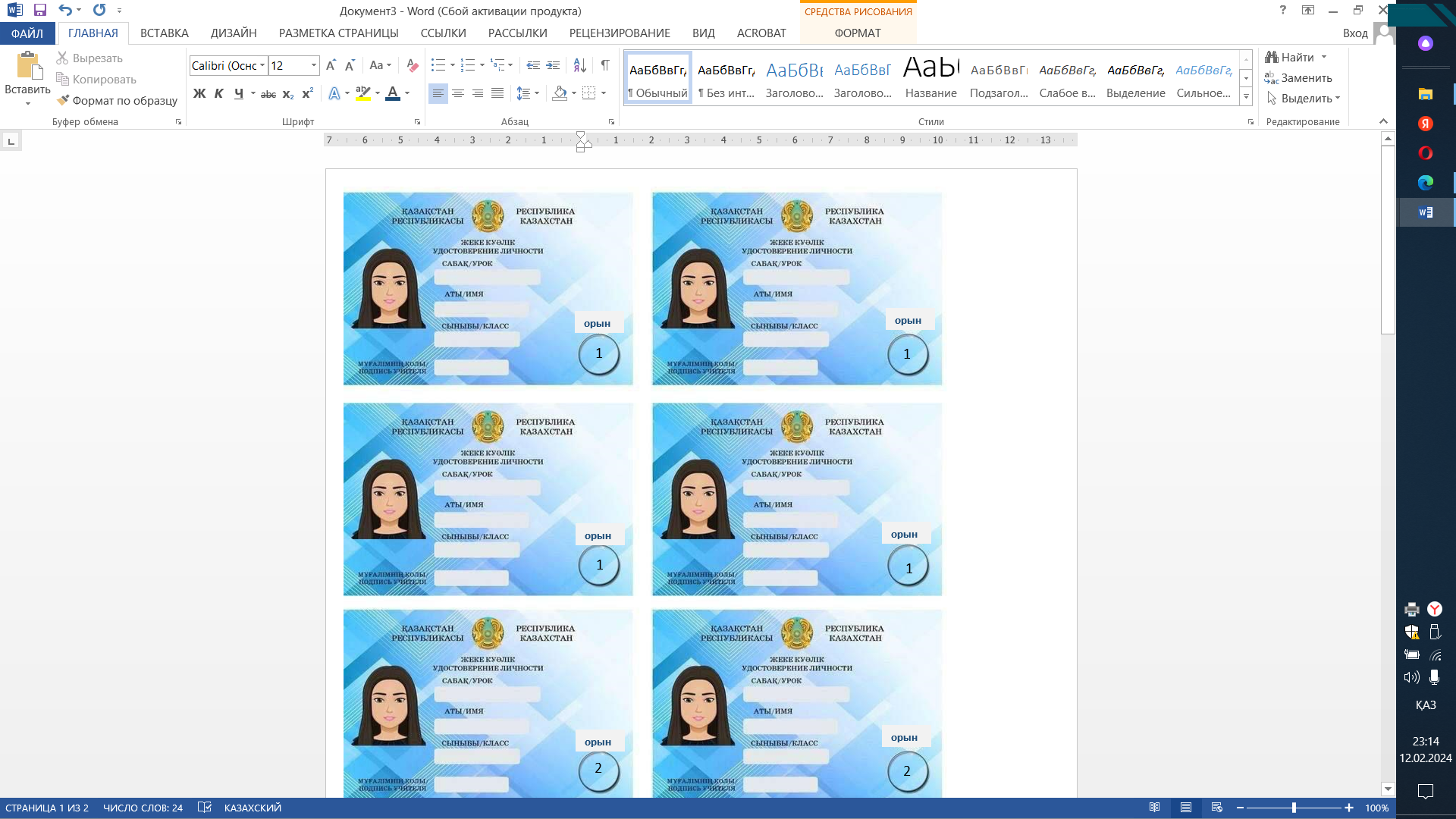Screen dimensions: 1456x819
Task: Toggle italic formatting (К)
Action: pyautogui.click(x=218, y=93)
